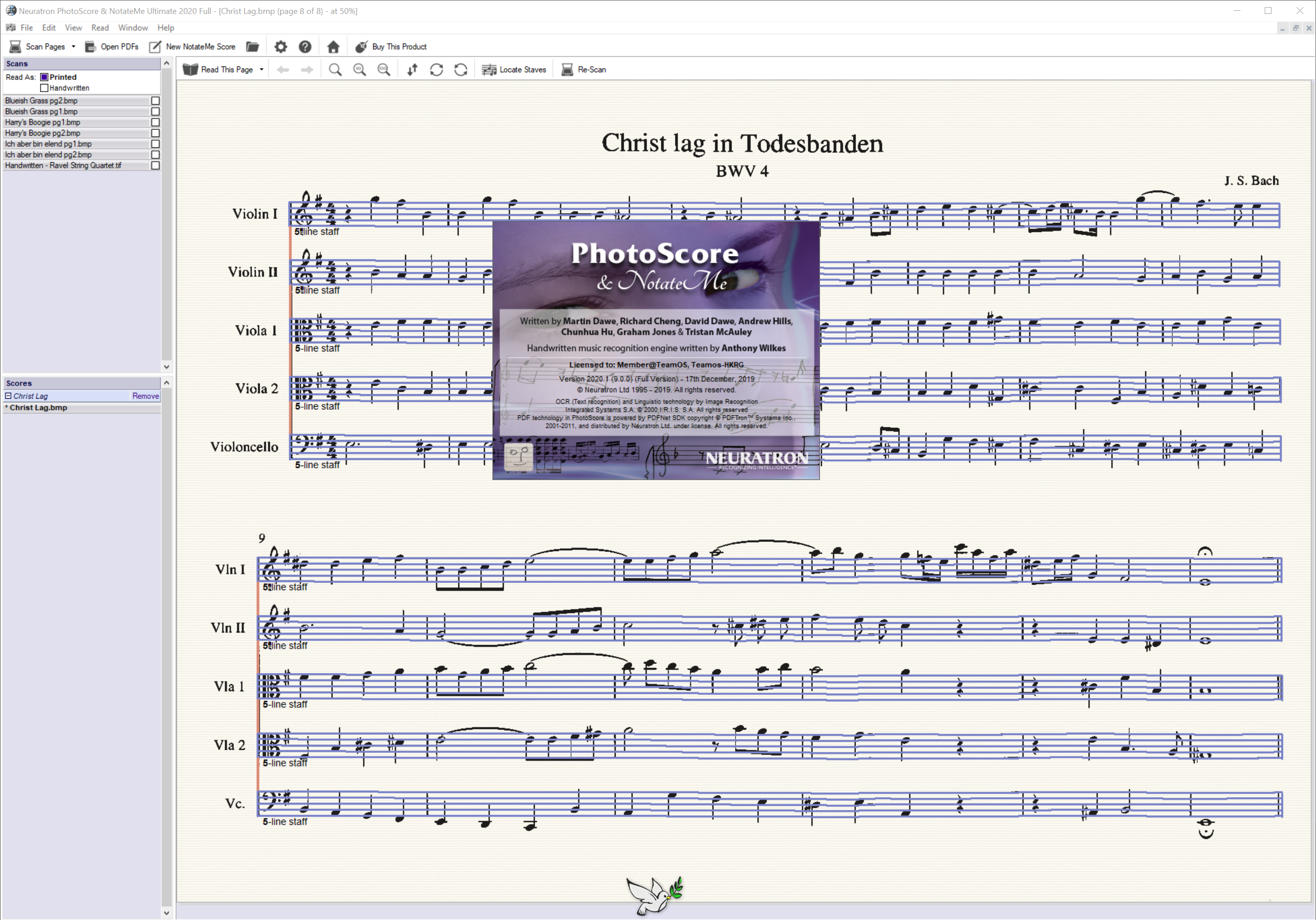Open the Read menu
The image size is (1316, 920).
pos(100,27)
